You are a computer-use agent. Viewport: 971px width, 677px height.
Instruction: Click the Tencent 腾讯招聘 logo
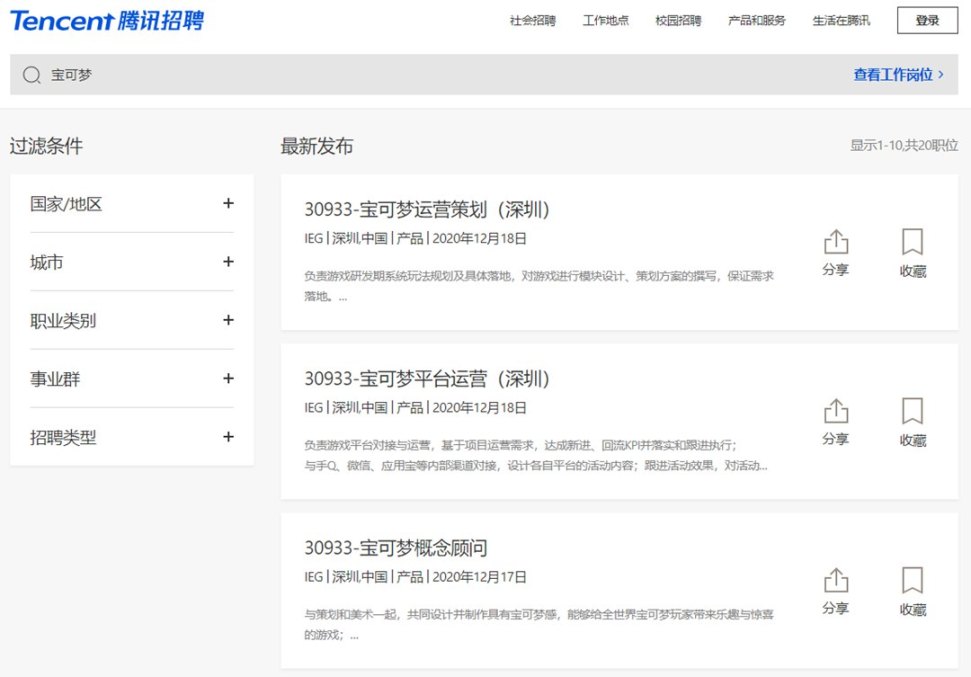108,21
